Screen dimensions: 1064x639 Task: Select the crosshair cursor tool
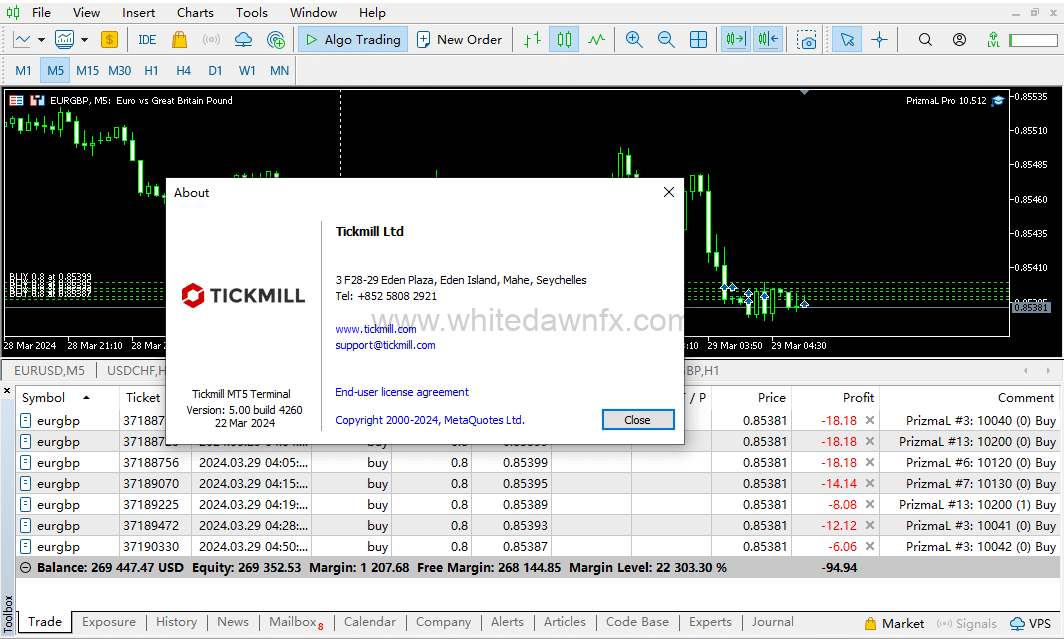point(879,40)
